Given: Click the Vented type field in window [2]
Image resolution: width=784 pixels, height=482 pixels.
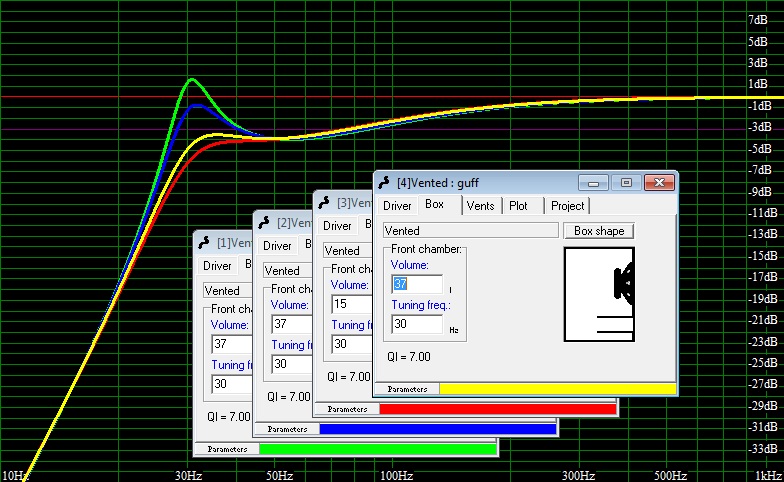Looking at the screenshot, I should [x=288, y=270].
